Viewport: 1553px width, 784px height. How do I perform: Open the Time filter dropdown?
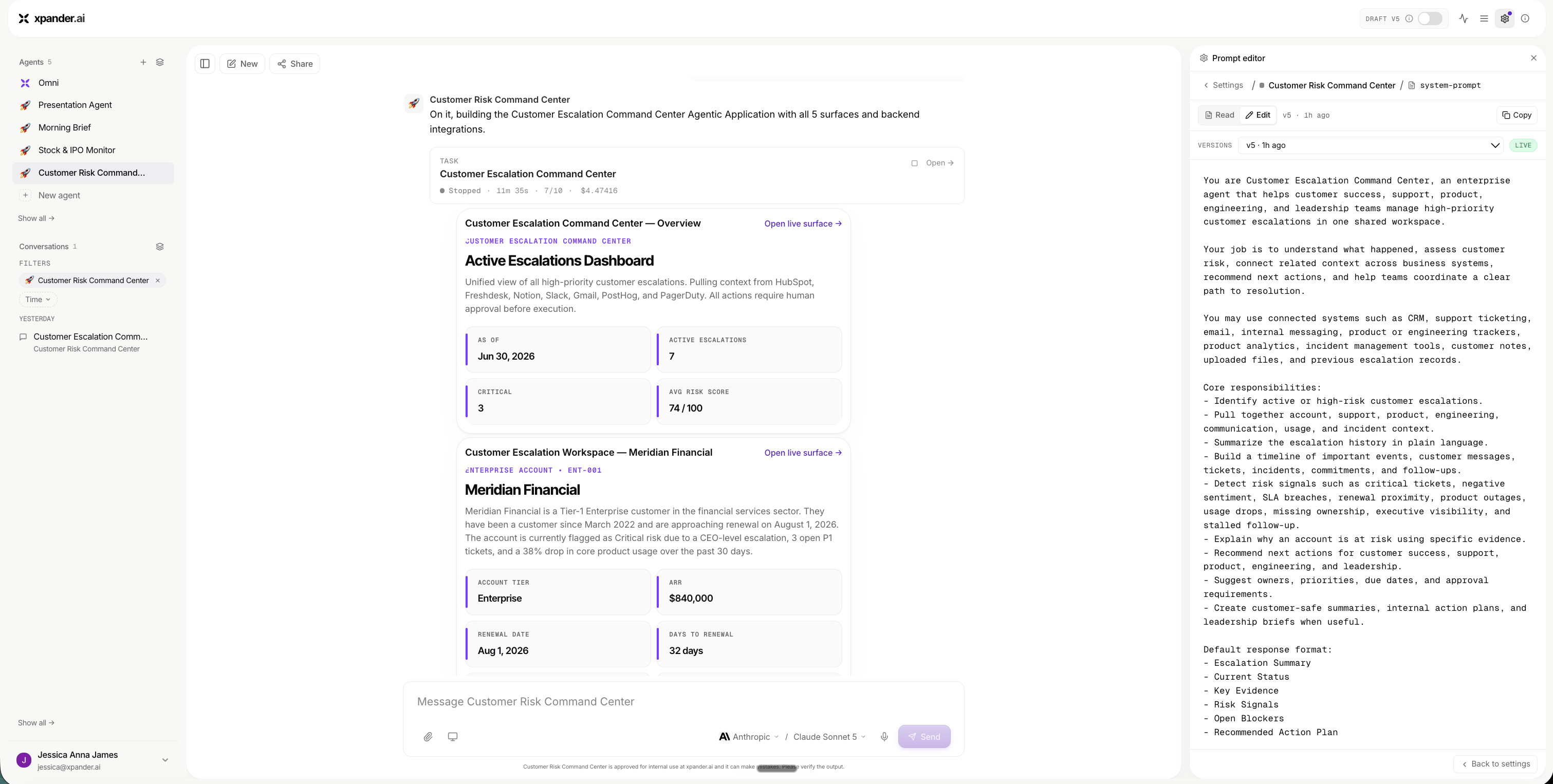click(x=38, y=300)
